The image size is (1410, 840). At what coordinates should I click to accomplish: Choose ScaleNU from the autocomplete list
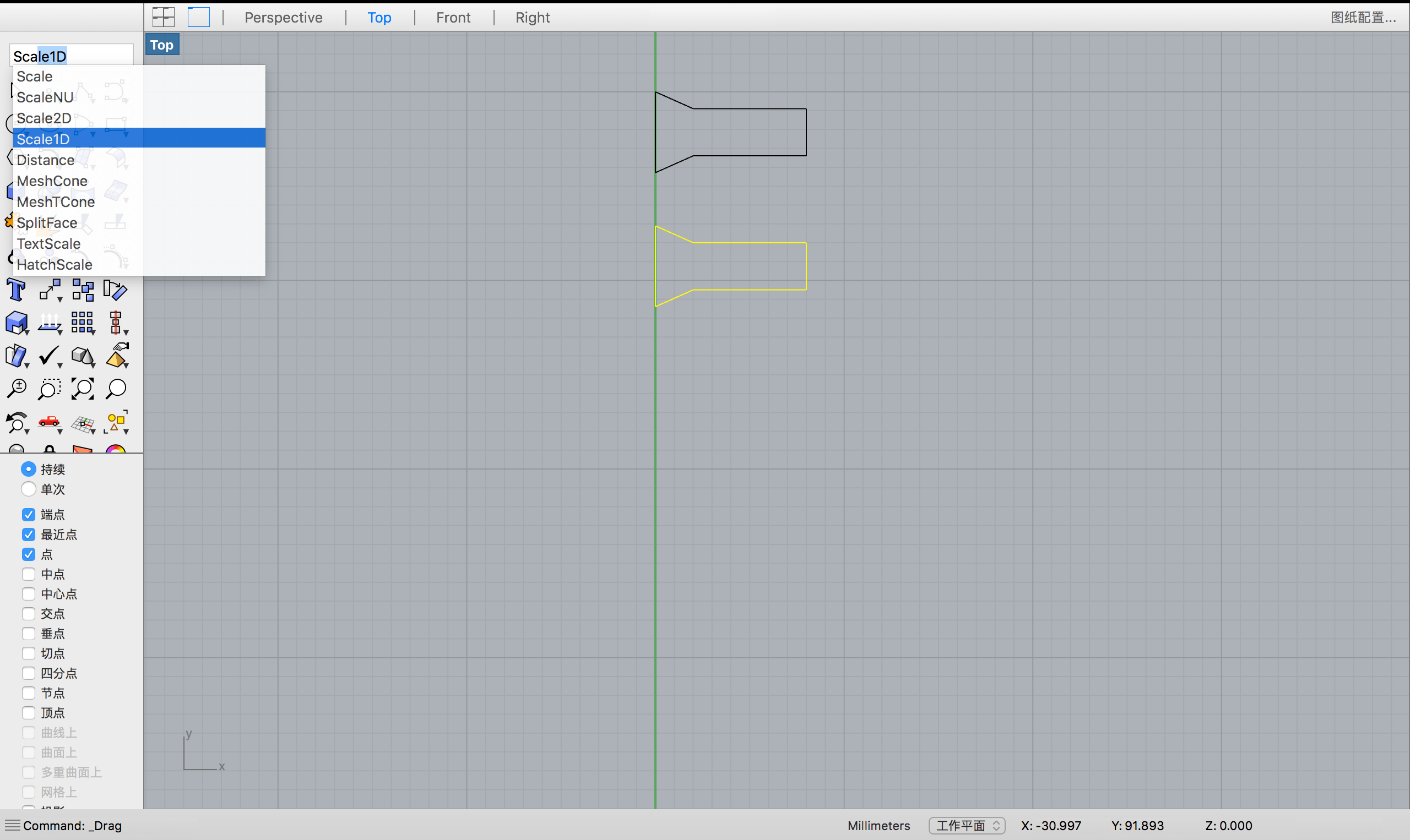139,97
